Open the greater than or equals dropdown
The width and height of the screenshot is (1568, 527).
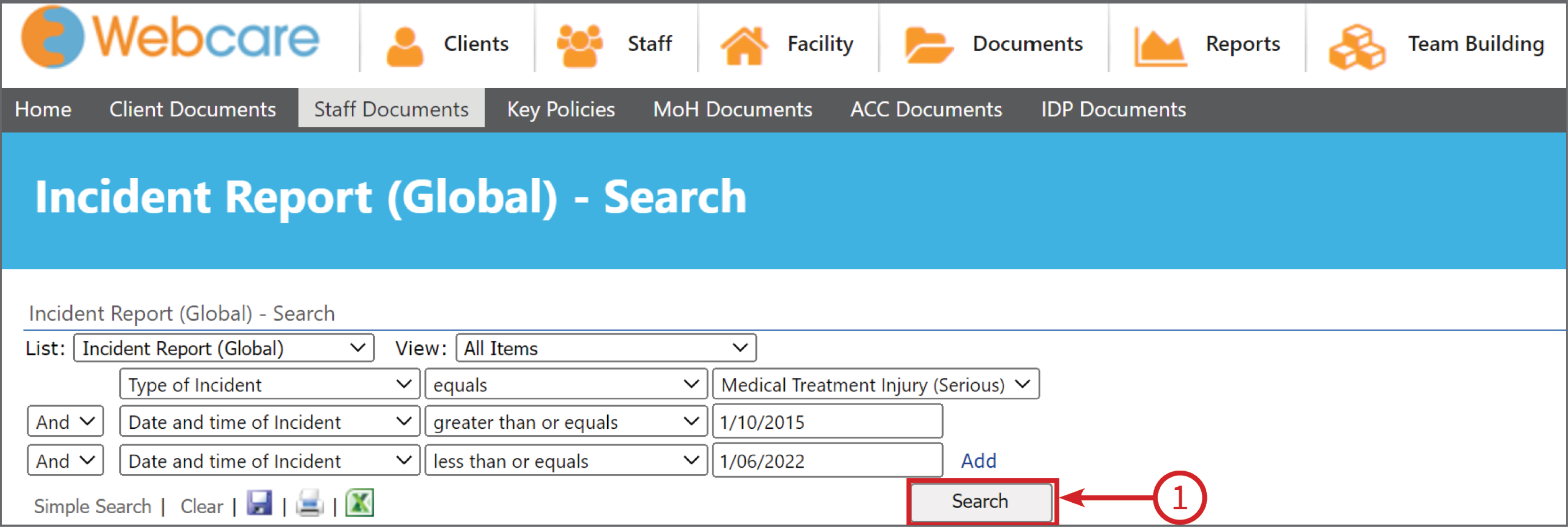pos(566,422)
